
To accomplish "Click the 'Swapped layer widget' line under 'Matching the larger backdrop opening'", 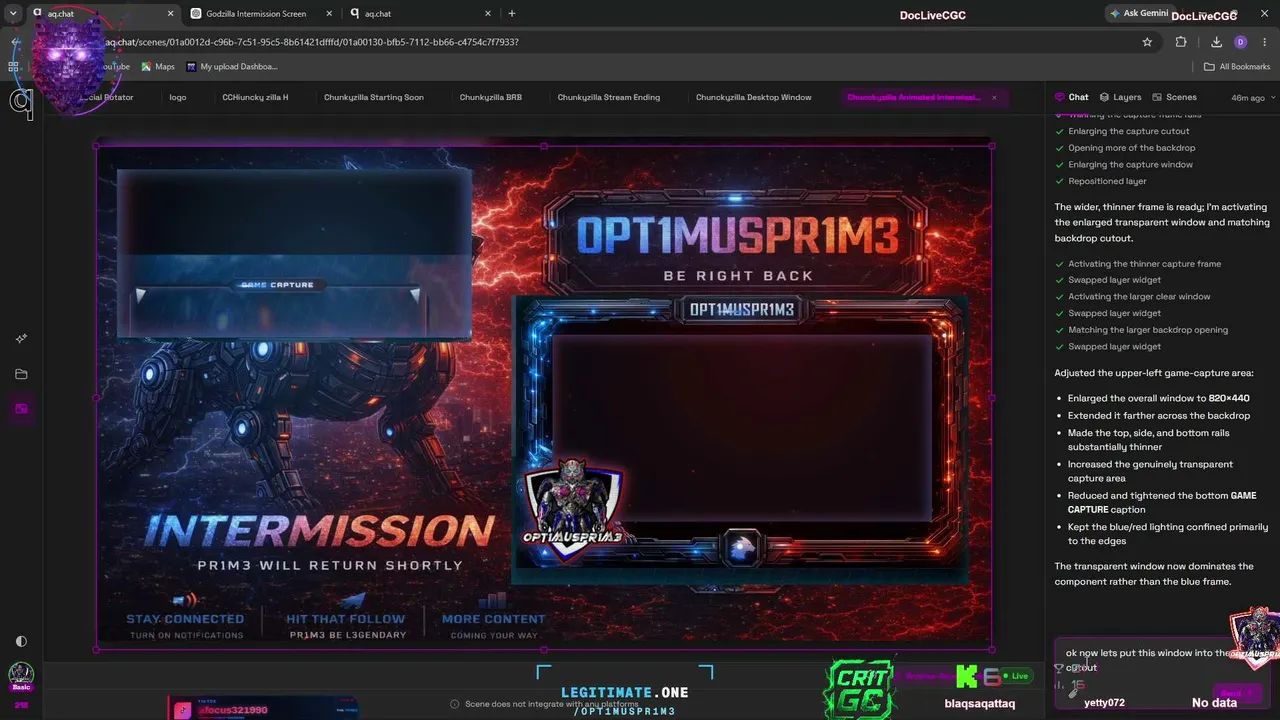I will [x=1114, y=347].
